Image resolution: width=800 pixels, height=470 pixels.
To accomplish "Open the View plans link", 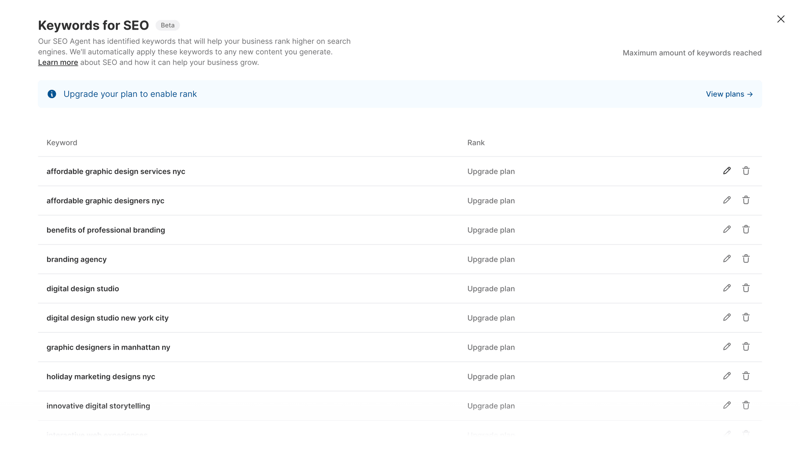I will click(x=729, y=94).
